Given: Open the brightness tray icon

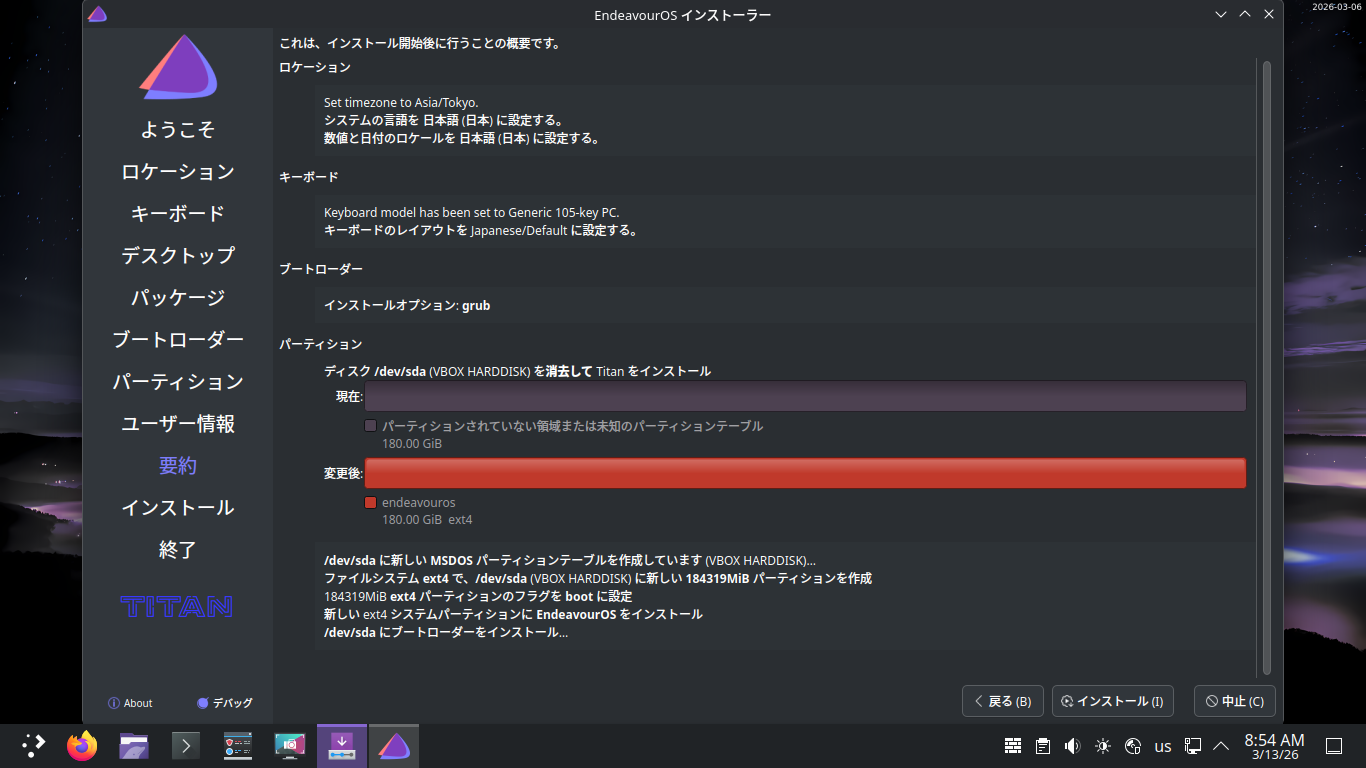Looking at the screenshot, I should click(1103, 746).
